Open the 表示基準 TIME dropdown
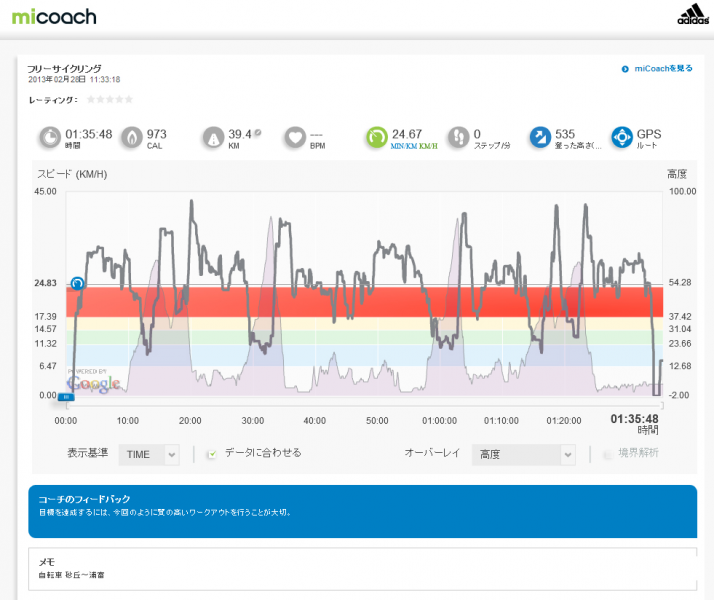Image resolution: width=714 pixels, height=600 pixels. tap(149, 455)
